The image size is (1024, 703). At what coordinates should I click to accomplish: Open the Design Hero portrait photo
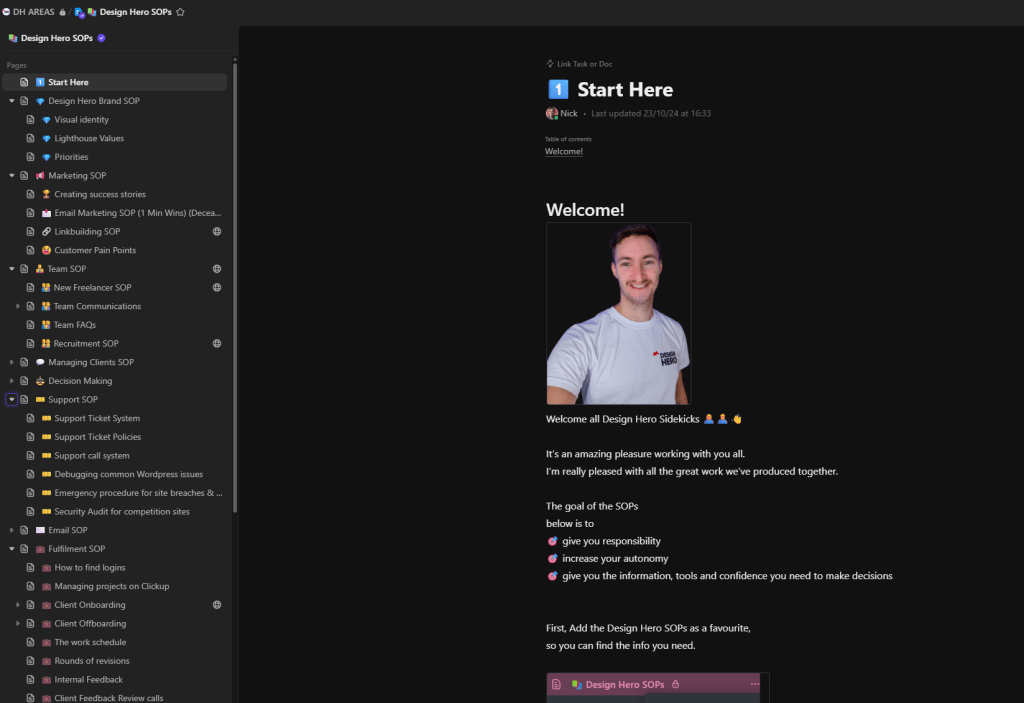click(x=618, y=313)
